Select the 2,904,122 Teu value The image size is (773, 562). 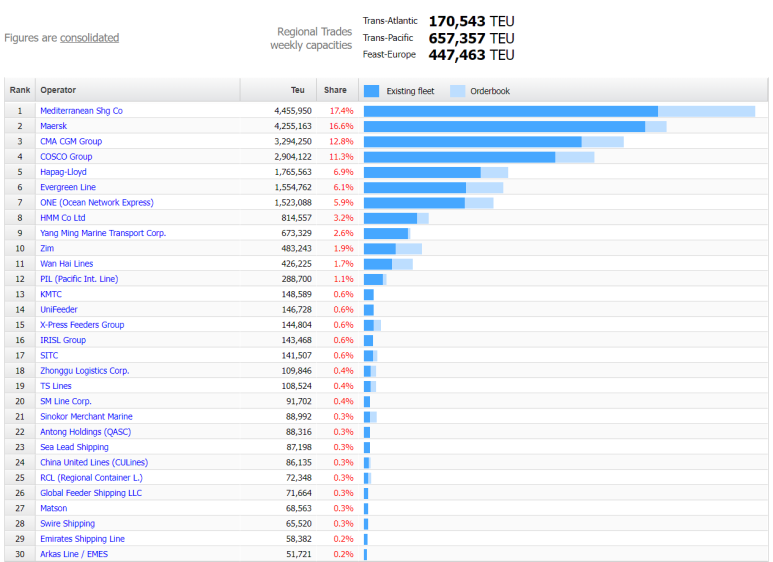[x=293, y=157]
